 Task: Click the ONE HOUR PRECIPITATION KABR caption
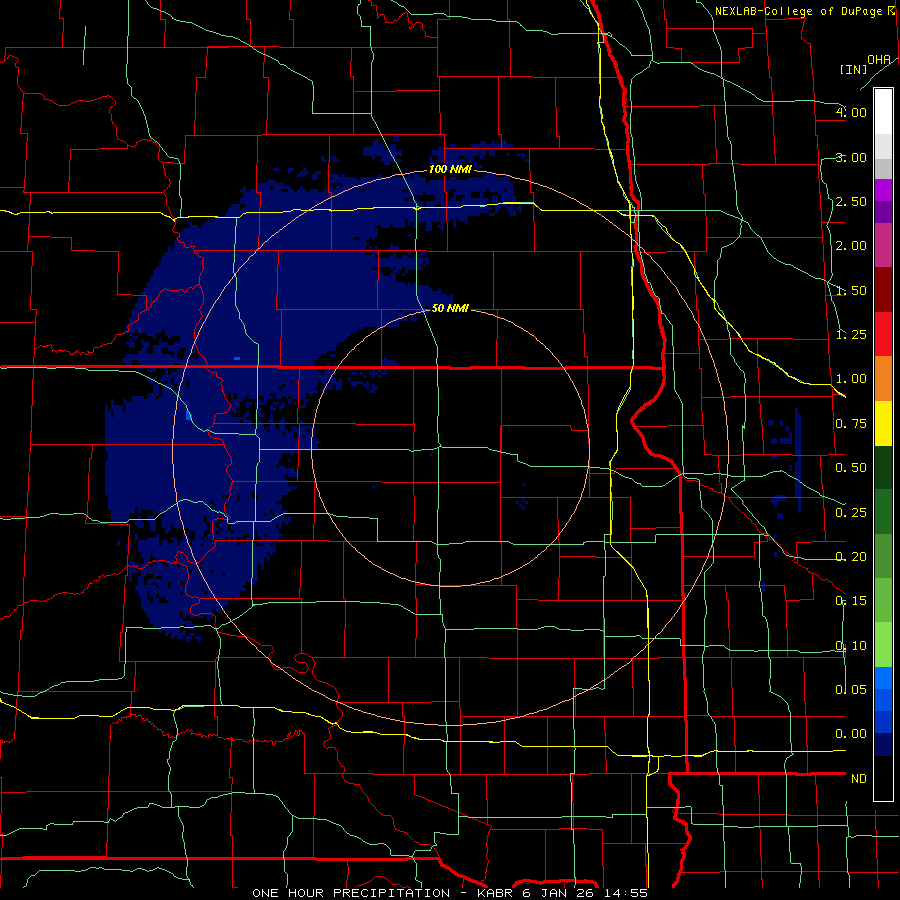(x=450, y=893)
